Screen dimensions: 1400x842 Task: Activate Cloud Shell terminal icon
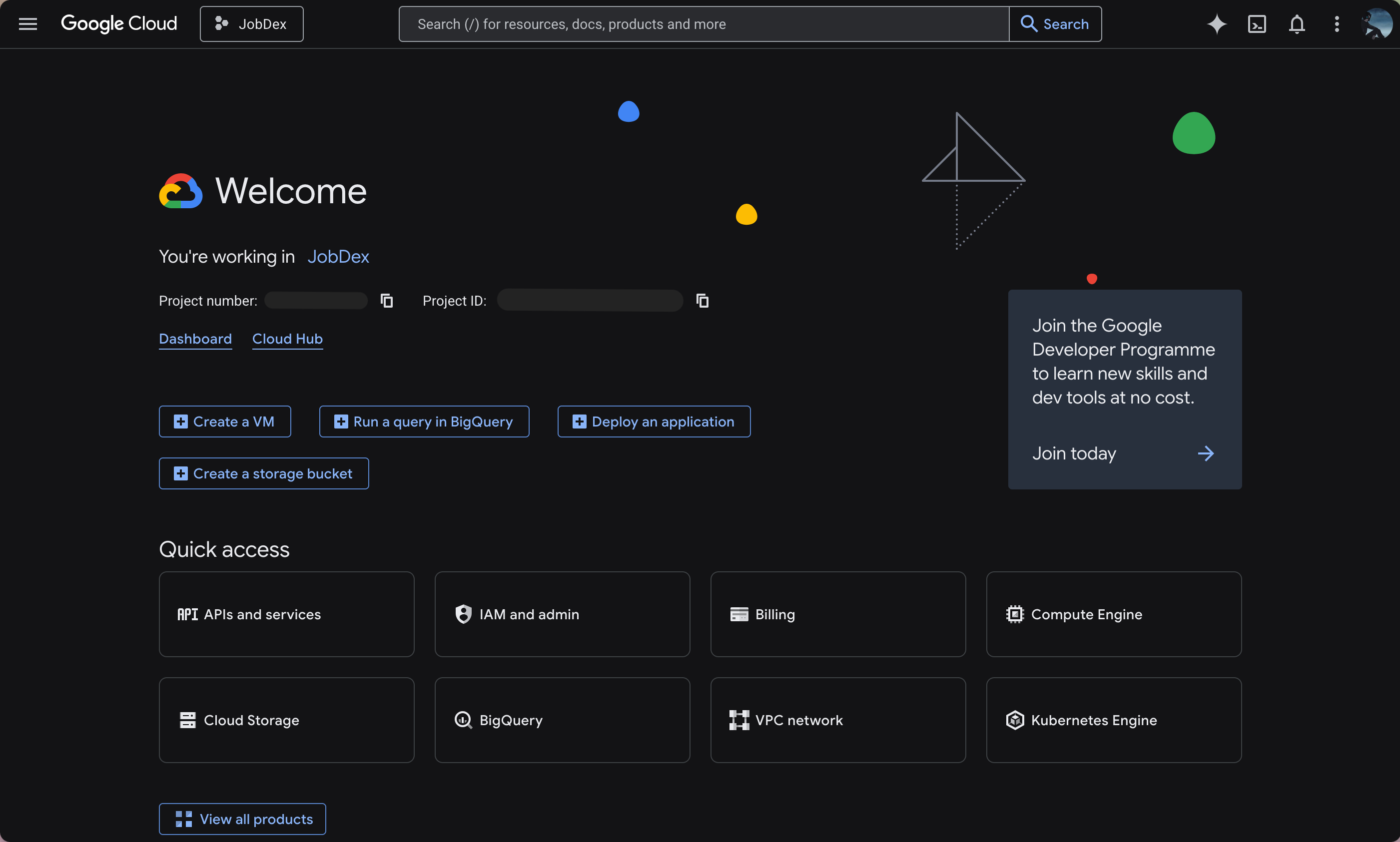[1257, 24]
